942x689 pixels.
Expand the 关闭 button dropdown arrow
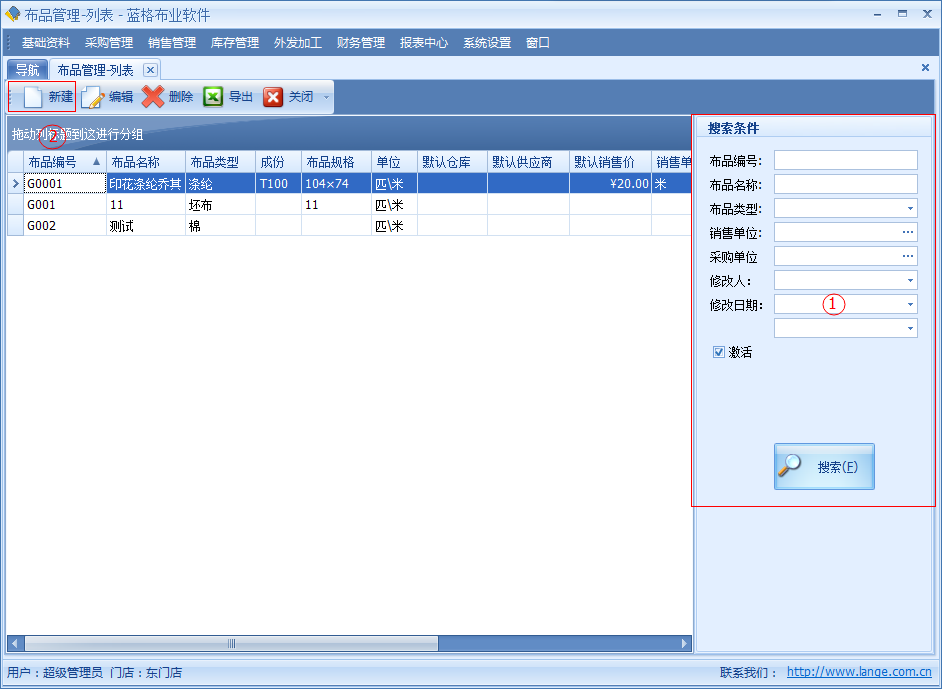tap(325, 96)
